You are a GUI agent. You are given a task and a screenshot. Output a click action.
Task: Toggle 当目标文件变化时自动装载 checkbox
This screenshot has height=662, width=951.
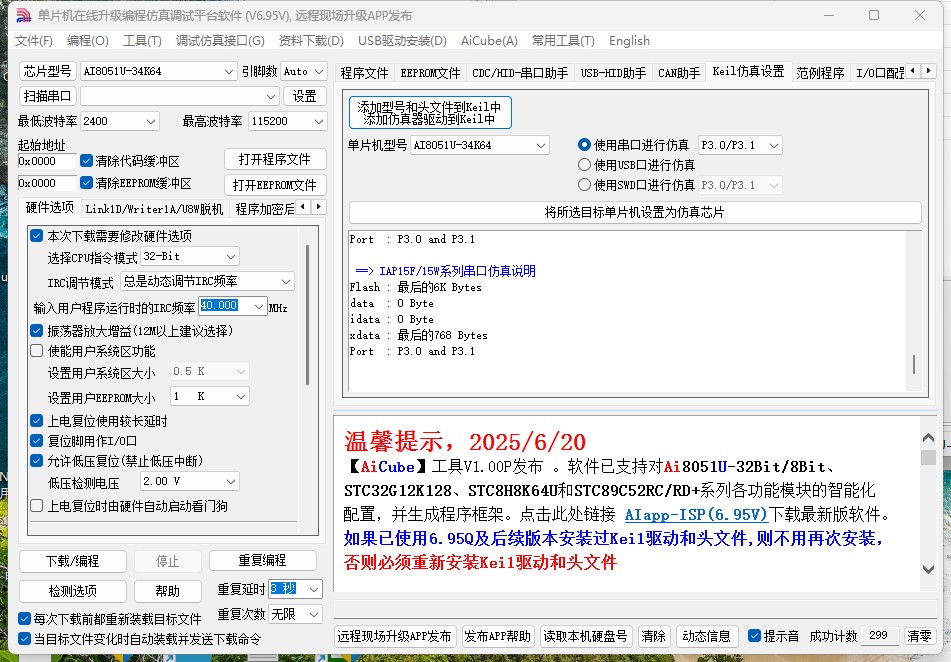point(24,638)
